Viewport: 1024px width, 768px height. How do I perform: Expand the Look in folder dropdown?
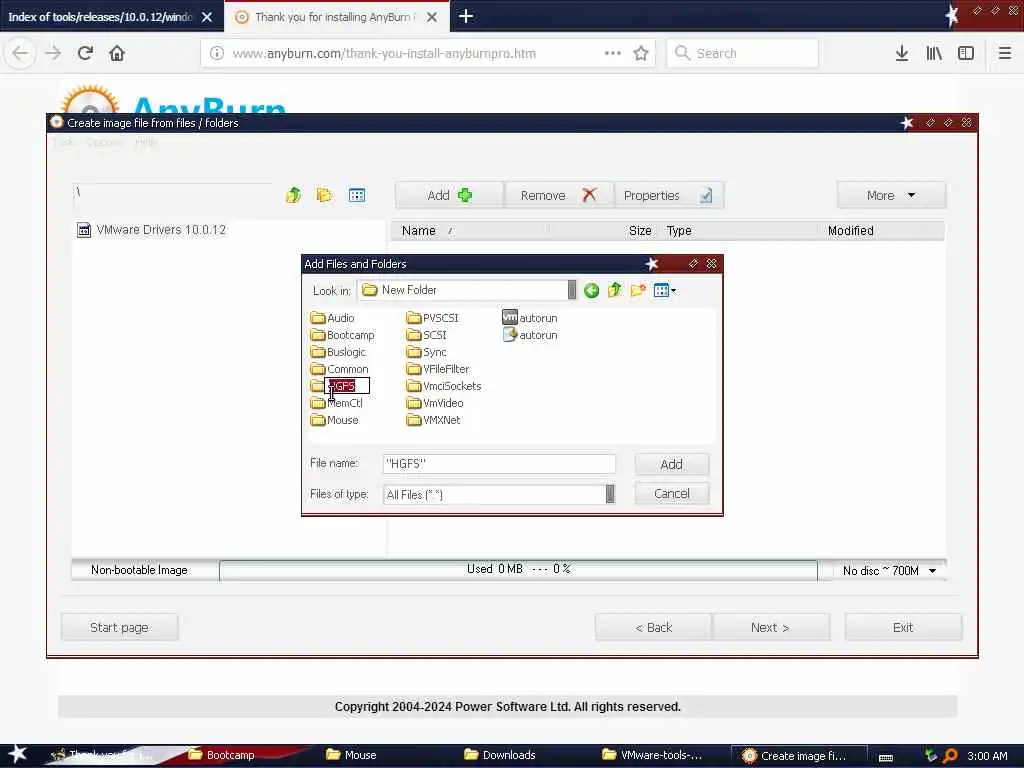coord(572,290)
